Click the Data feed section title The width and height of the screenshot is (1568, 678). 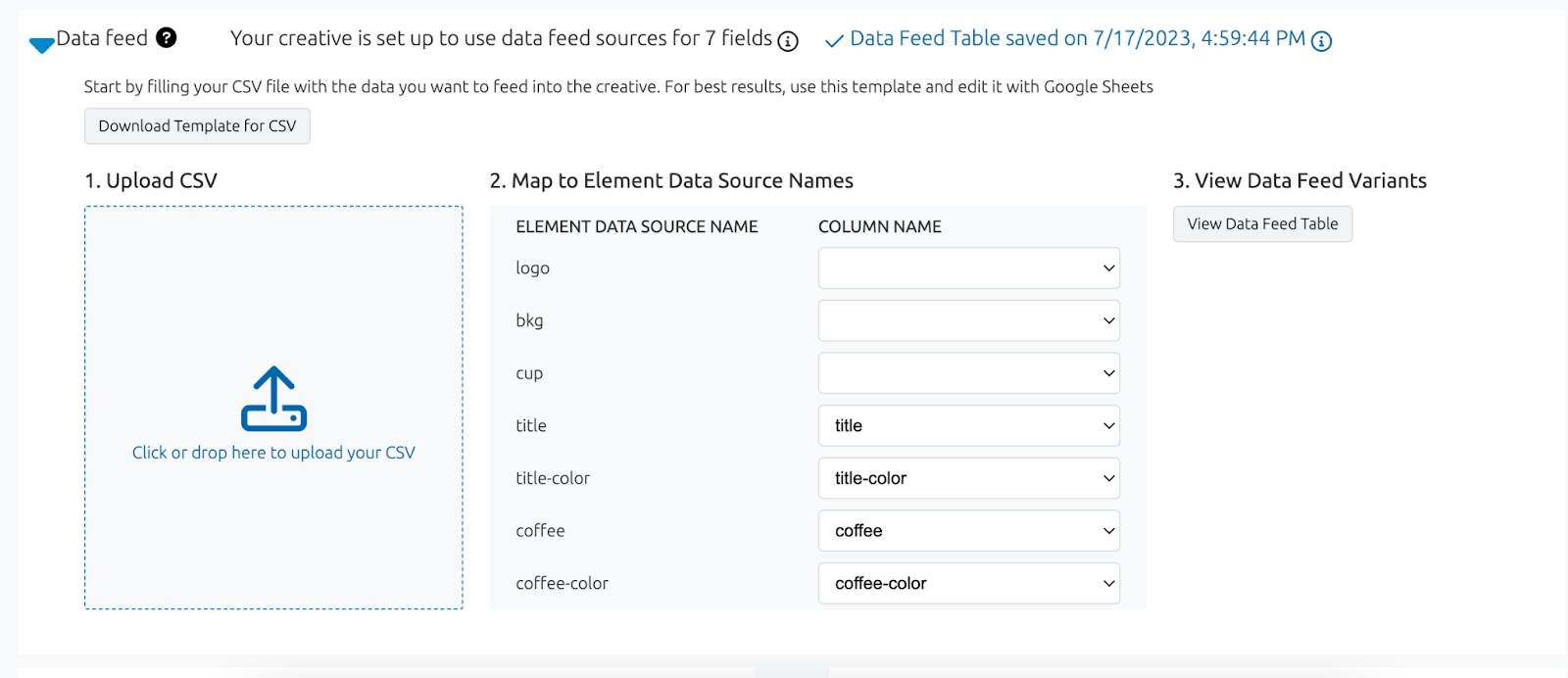pos(102,38)
